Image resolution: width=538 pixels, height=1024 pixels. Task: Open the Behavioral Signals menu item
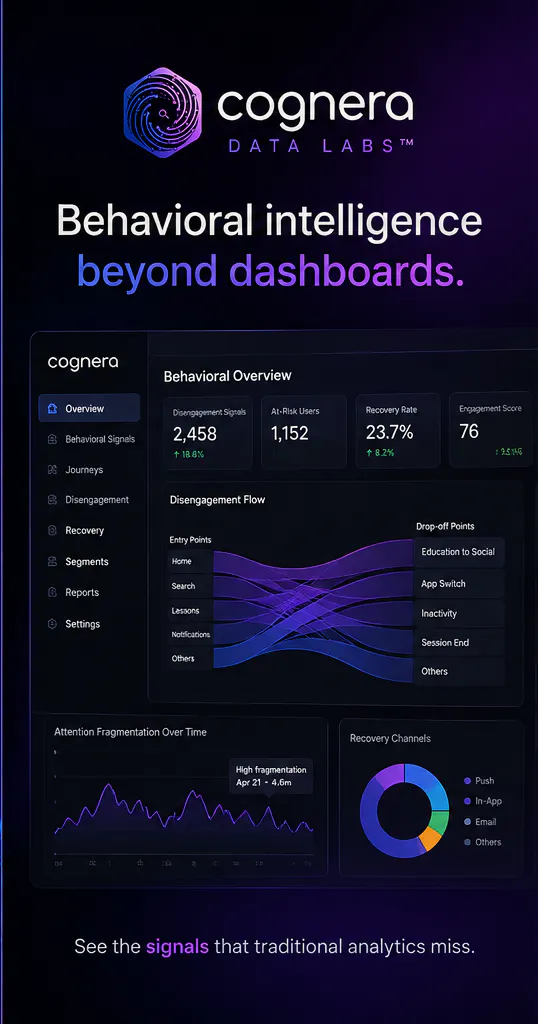point(100,440)
